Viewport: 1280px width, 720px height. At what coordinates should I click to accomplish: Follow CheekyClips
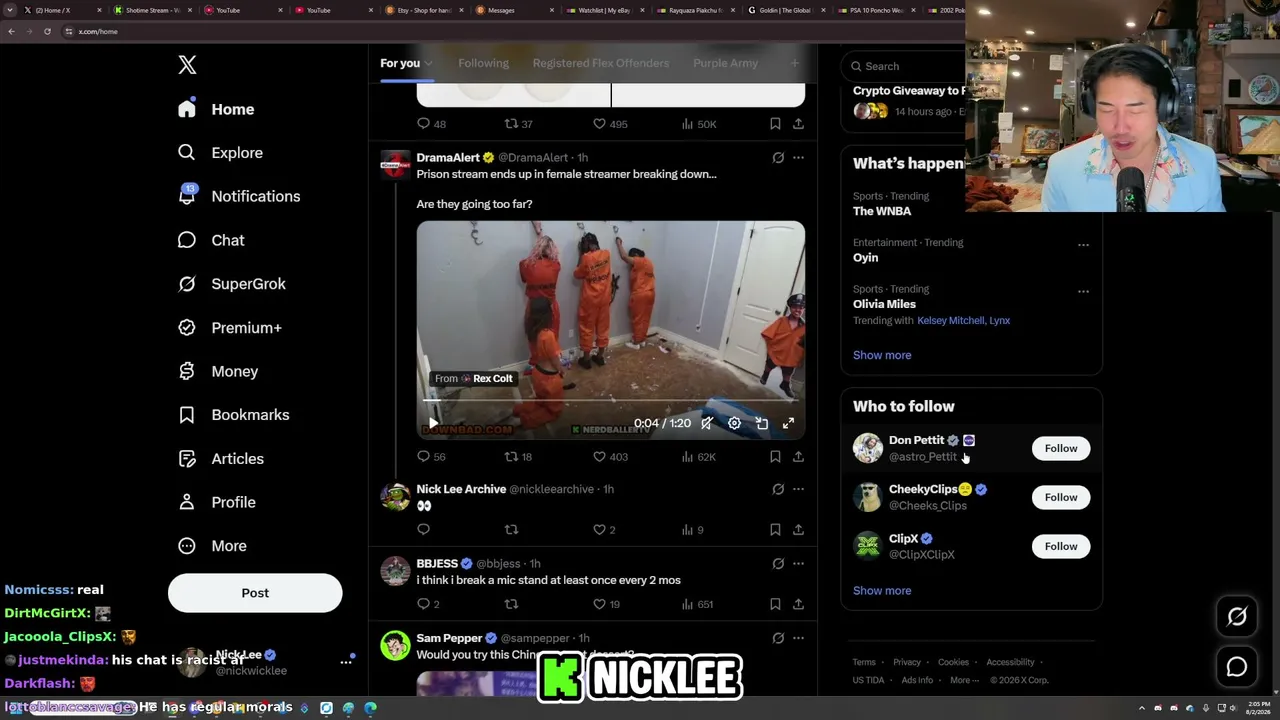(1061, 497)
